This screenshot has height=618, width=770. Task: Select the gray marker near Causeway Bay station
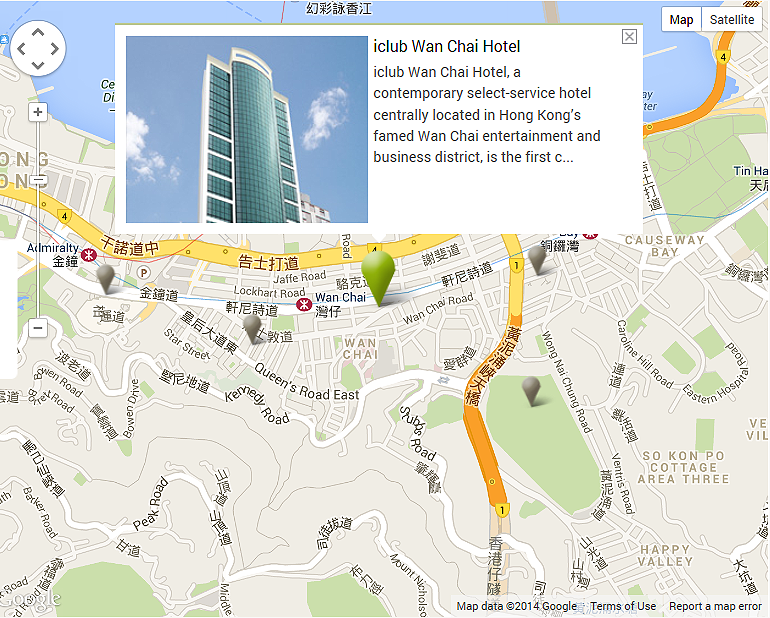point(537,259)
